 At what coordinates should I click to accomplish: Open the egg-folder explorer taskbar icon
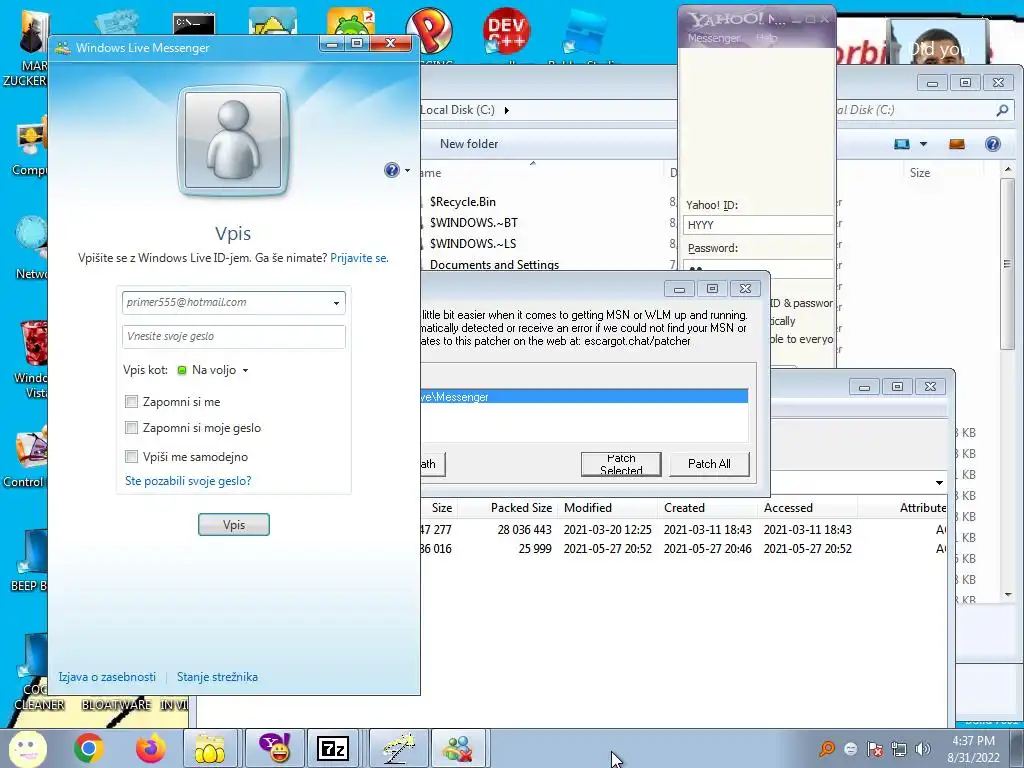click(209, 748)
